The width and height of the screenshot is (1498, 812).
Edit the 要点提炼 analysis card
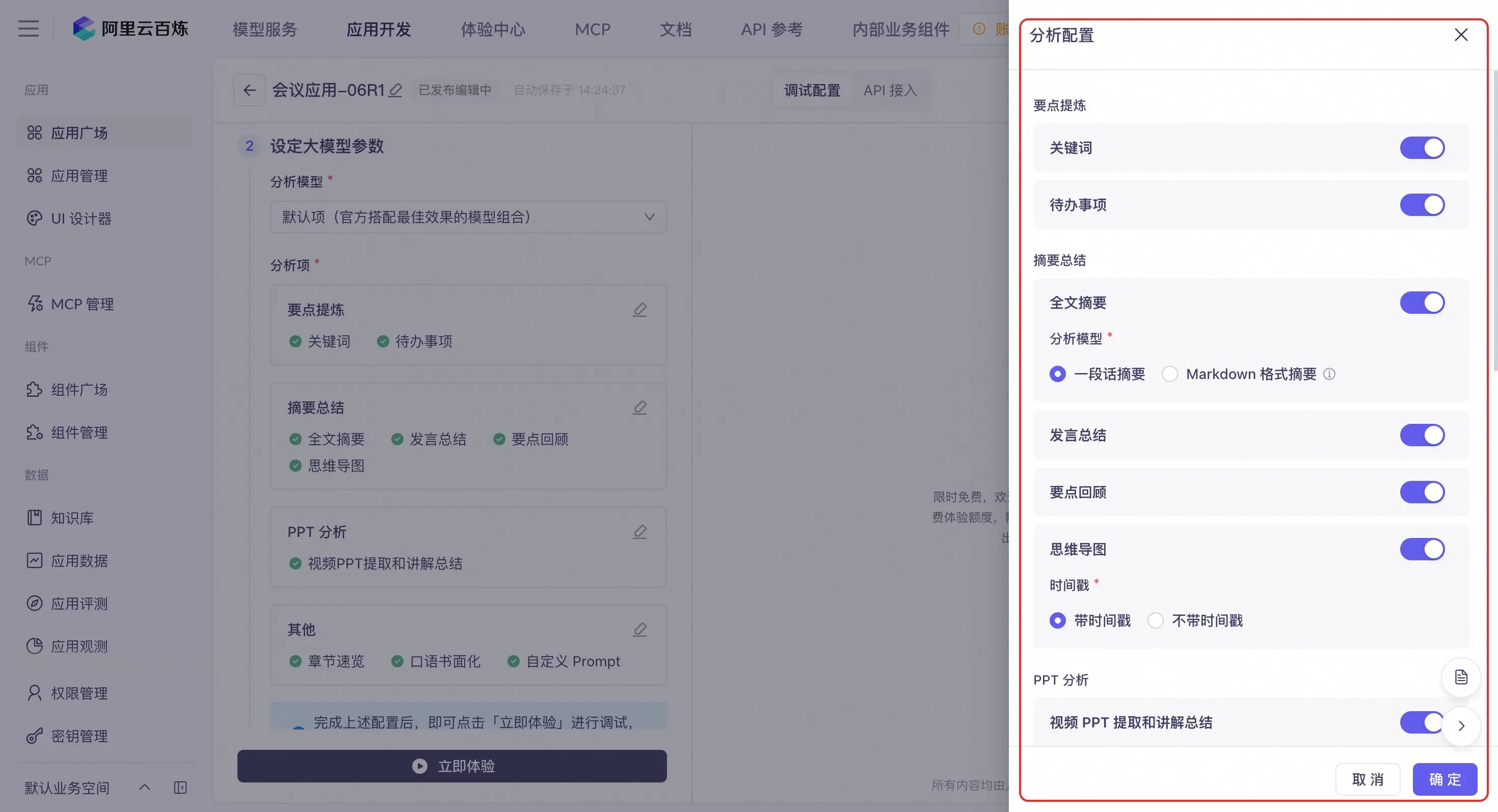639,310
